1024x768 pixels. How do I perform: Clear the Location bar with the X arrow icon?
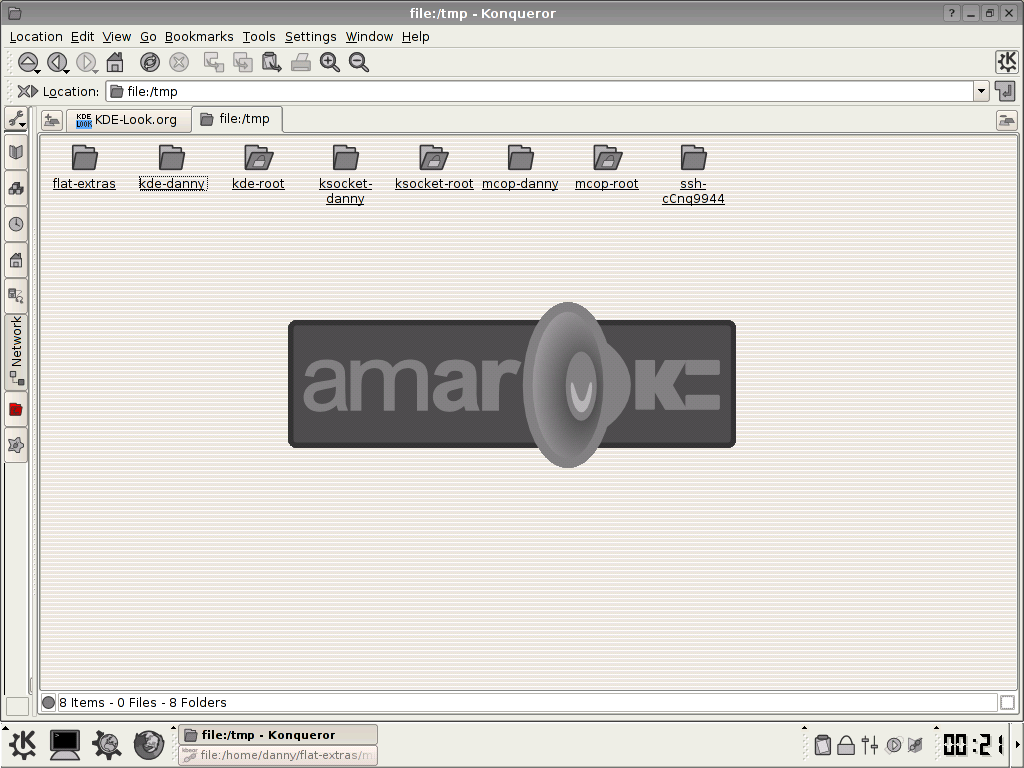pos(27,91)
